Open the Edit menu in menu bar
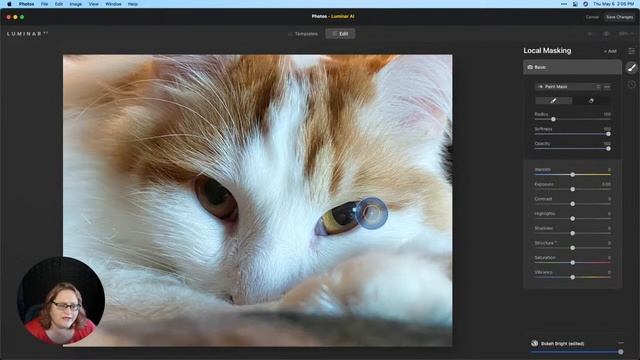 tap(59, 4)
